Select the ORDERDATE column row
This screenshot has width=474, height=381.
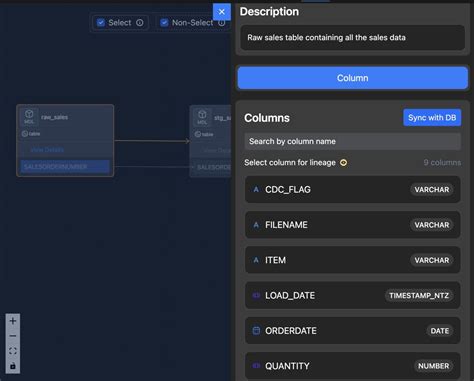[353, 331]
